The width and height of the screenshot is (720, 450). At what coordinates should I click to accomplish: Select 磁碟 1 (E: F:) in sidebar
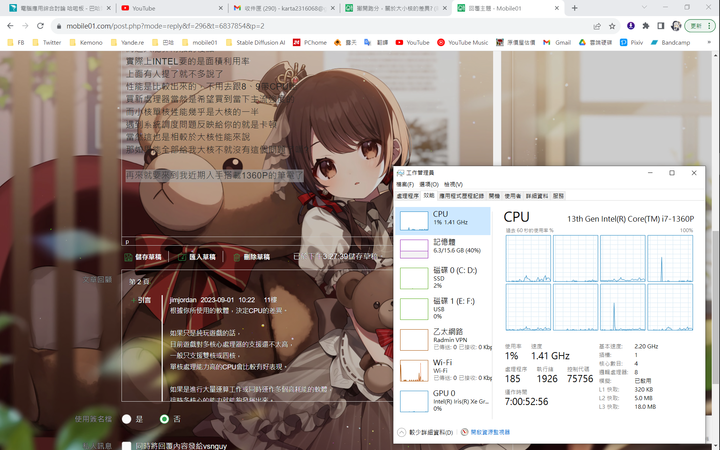(443, 309)
